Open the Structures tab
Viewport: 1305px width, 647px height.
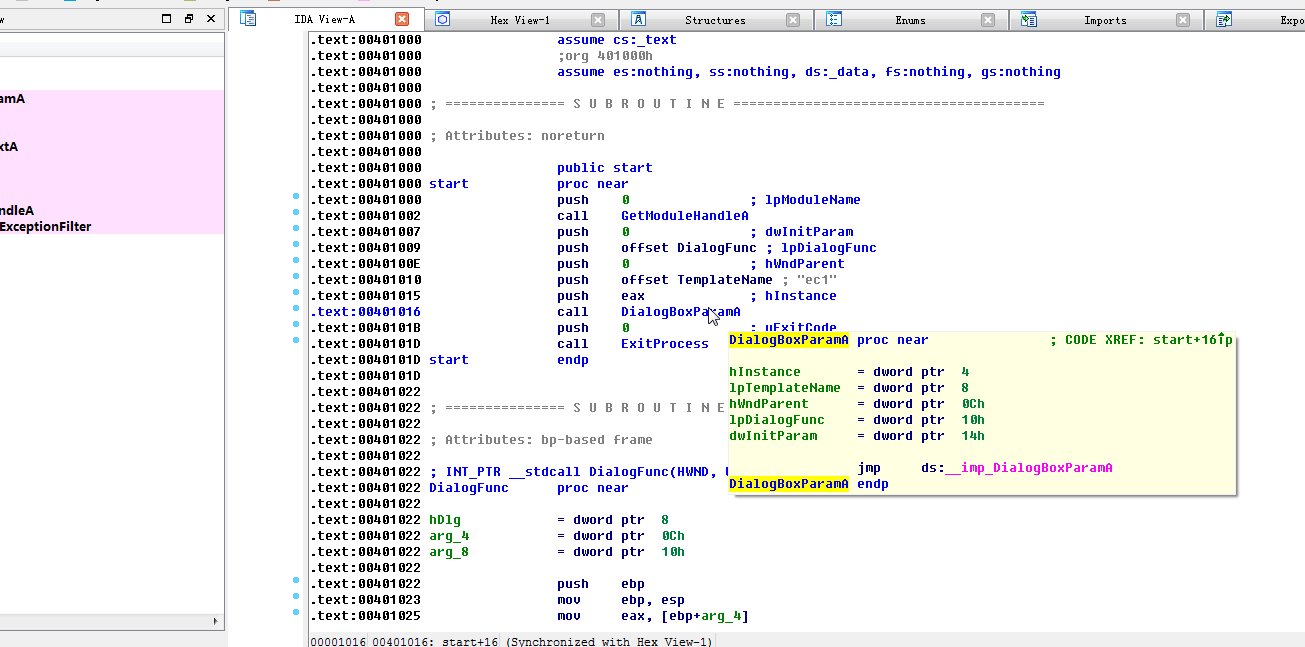click(x=715, y=20)
